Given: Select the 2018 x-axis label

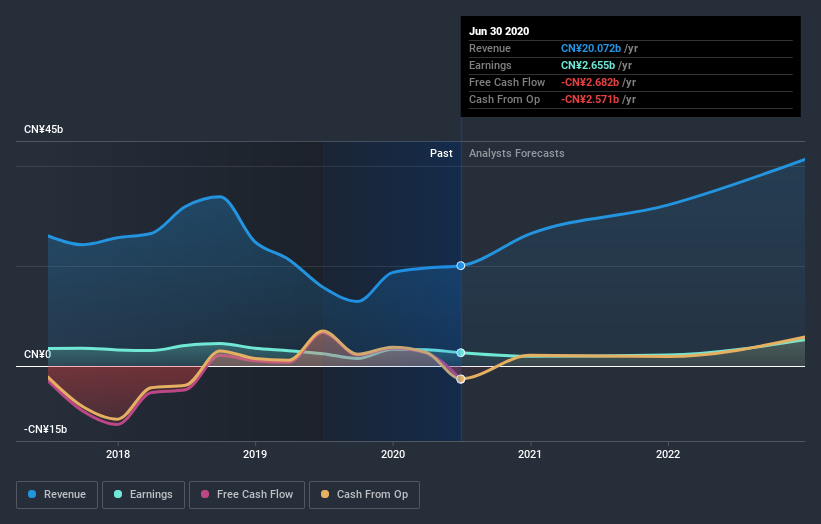Looking at the screenshot, I should click(x=118, y=454).
